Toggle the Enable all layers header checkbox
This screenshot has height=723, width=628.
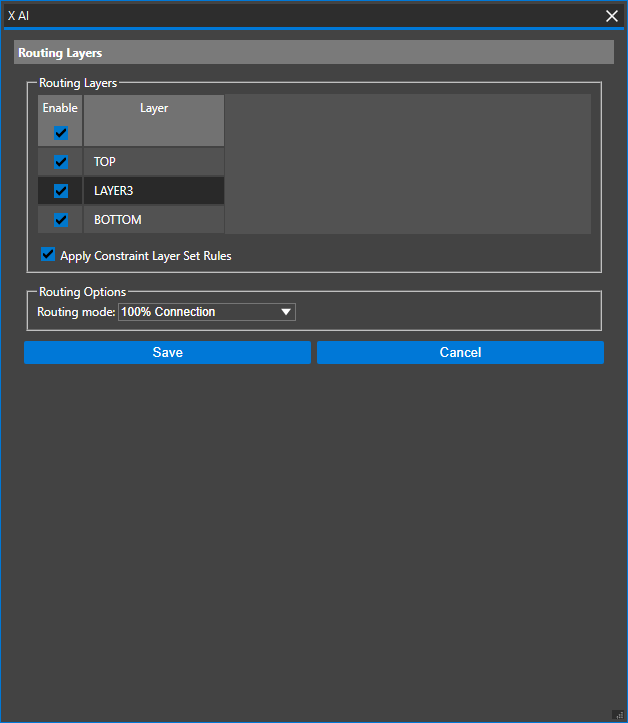click(60, 132)
